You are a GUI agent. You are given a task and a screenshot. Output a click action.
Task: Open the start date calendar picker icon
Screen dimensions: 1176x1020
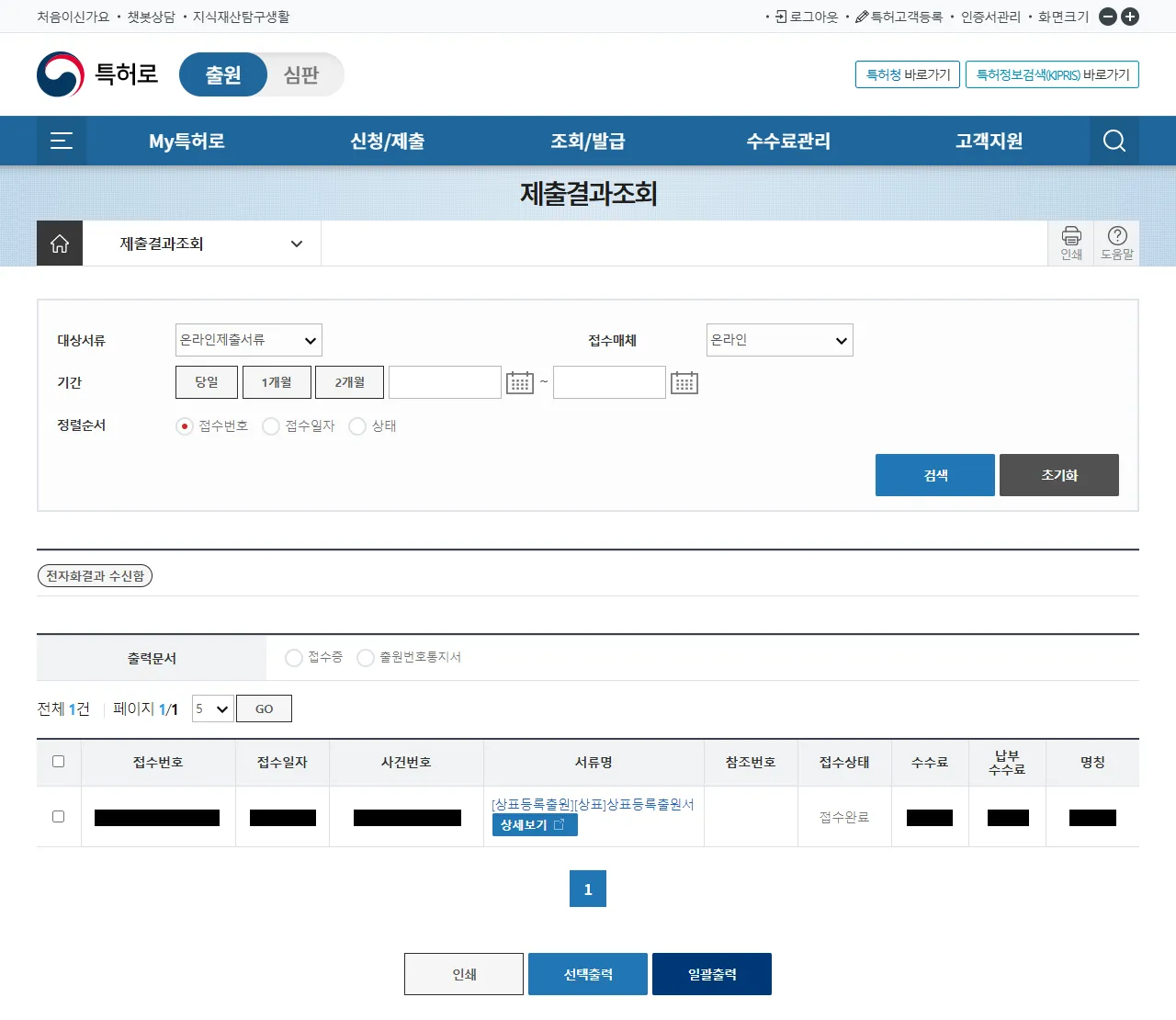[x=520, y=383]
